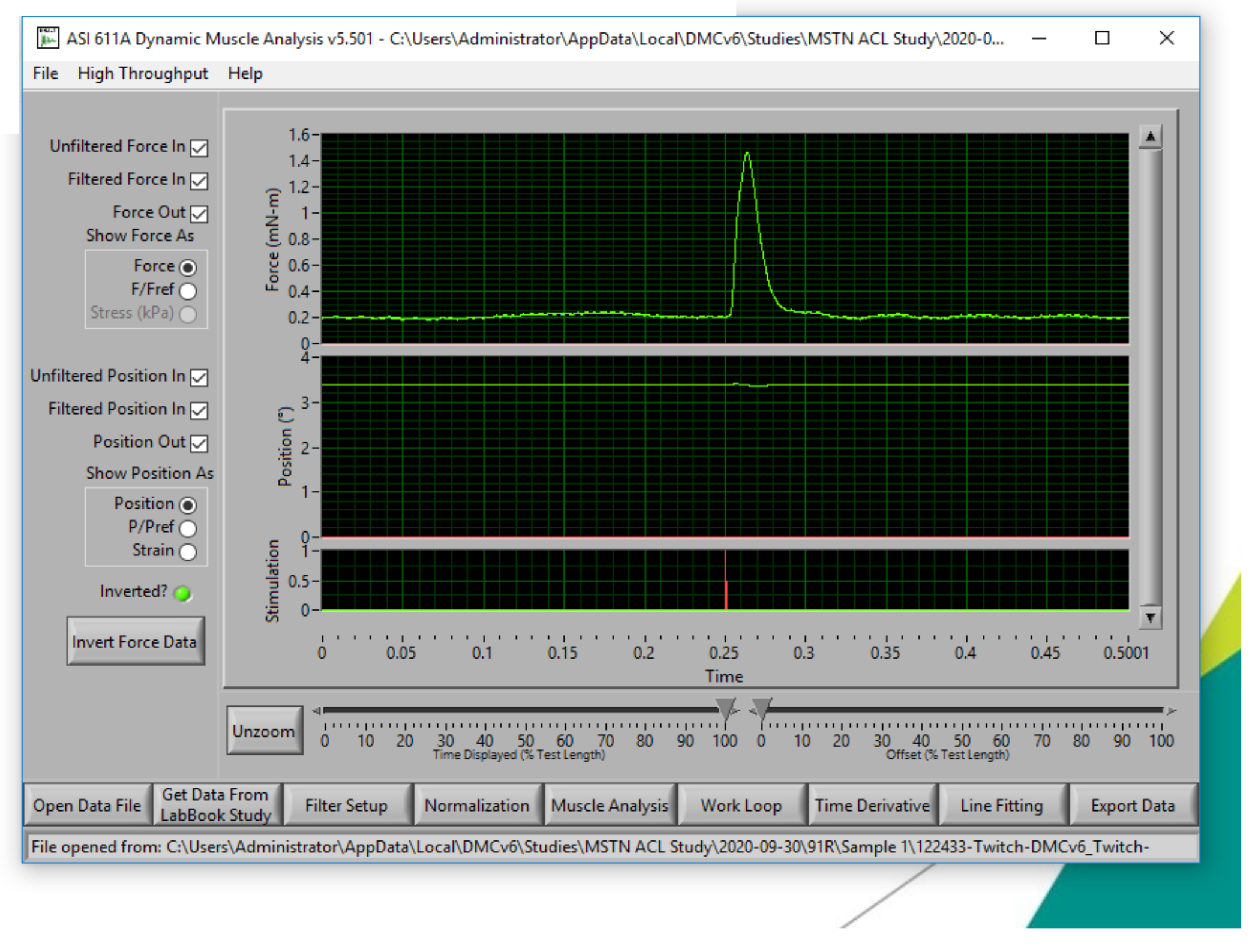The height and width of the screenshot is (952, 1258).
Task: Choose P/Pref position display
Action: click(x=188, y=528)
